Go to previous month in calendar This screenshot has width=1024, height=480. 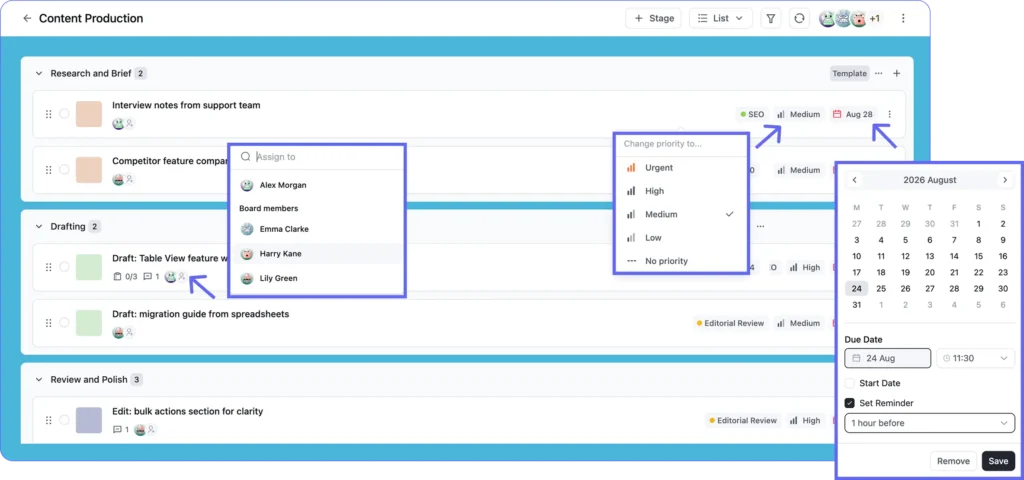854,180
